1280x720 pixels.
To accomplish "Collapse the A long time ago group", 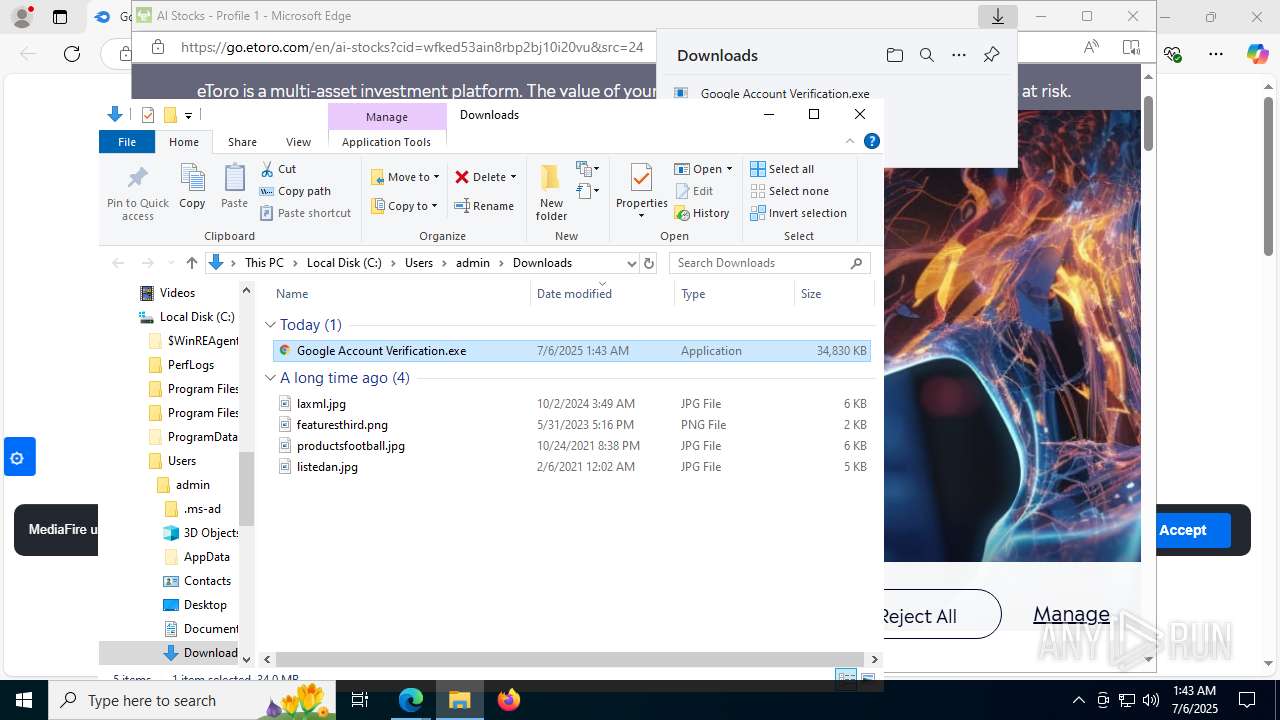I will [270, 378].
